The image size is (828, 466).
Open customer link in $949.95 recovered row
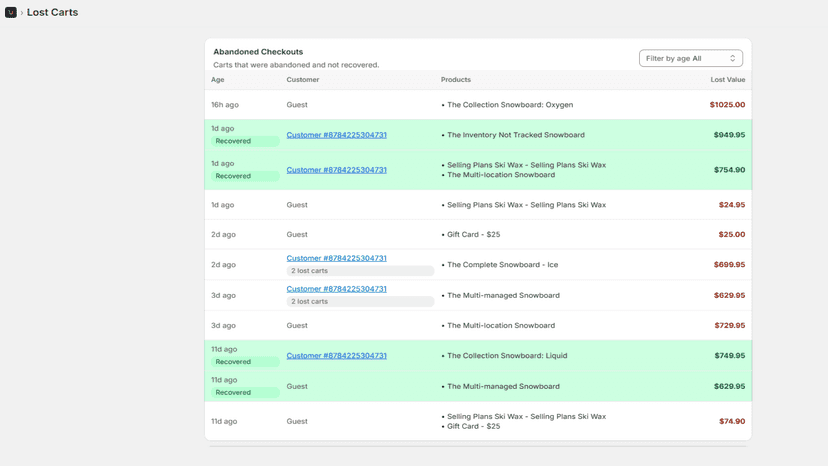336,135
